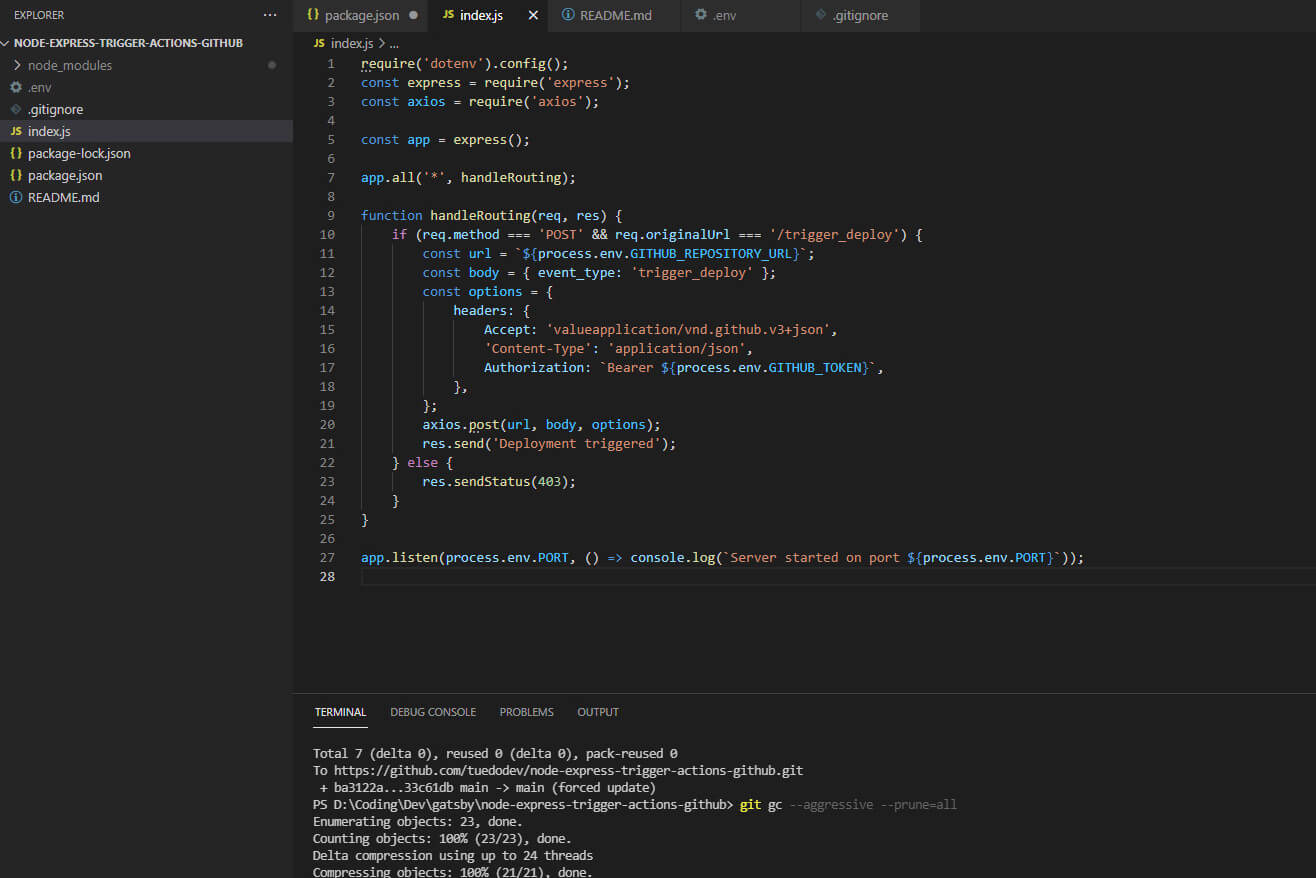Select index.js in the Explorer tree

(x=146, y=131)
